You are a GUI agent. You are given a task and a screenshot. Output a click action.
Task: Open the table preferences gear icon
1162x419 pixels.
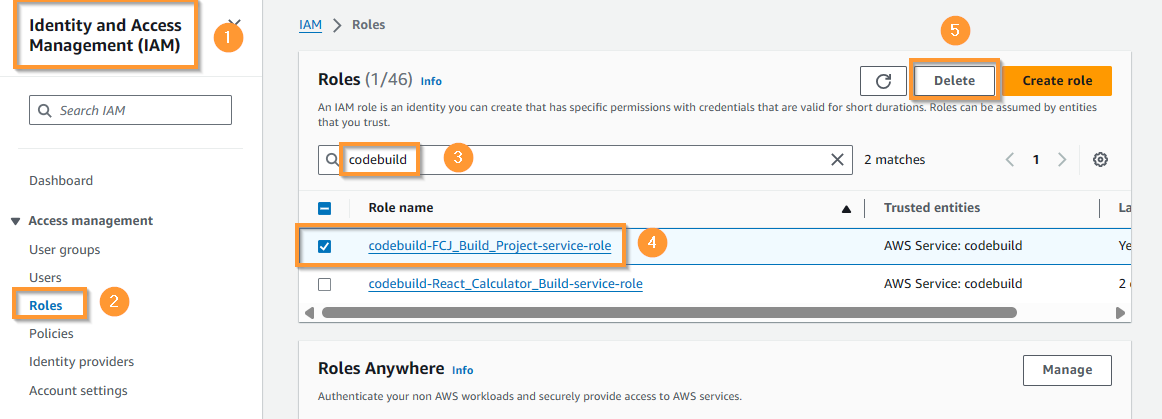(1100, 159)
